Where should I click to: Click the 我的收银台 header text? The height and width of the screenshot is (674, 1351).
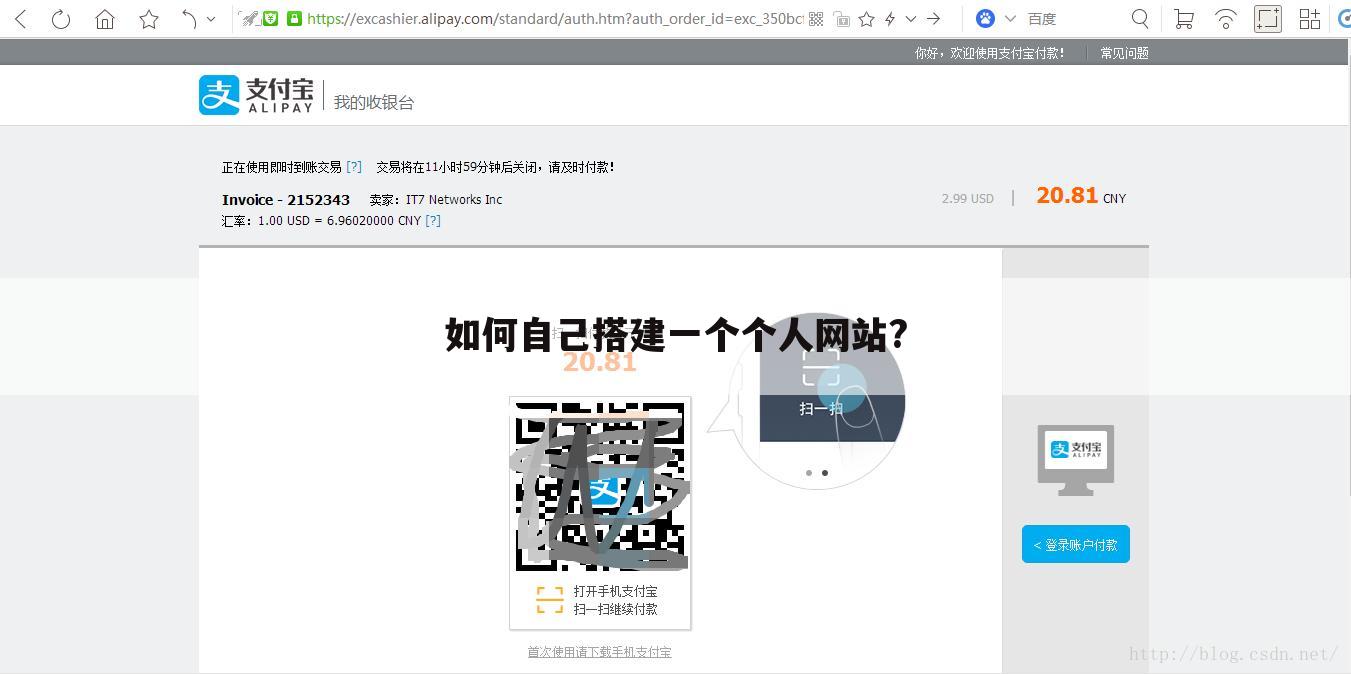(x=374, y=102)
